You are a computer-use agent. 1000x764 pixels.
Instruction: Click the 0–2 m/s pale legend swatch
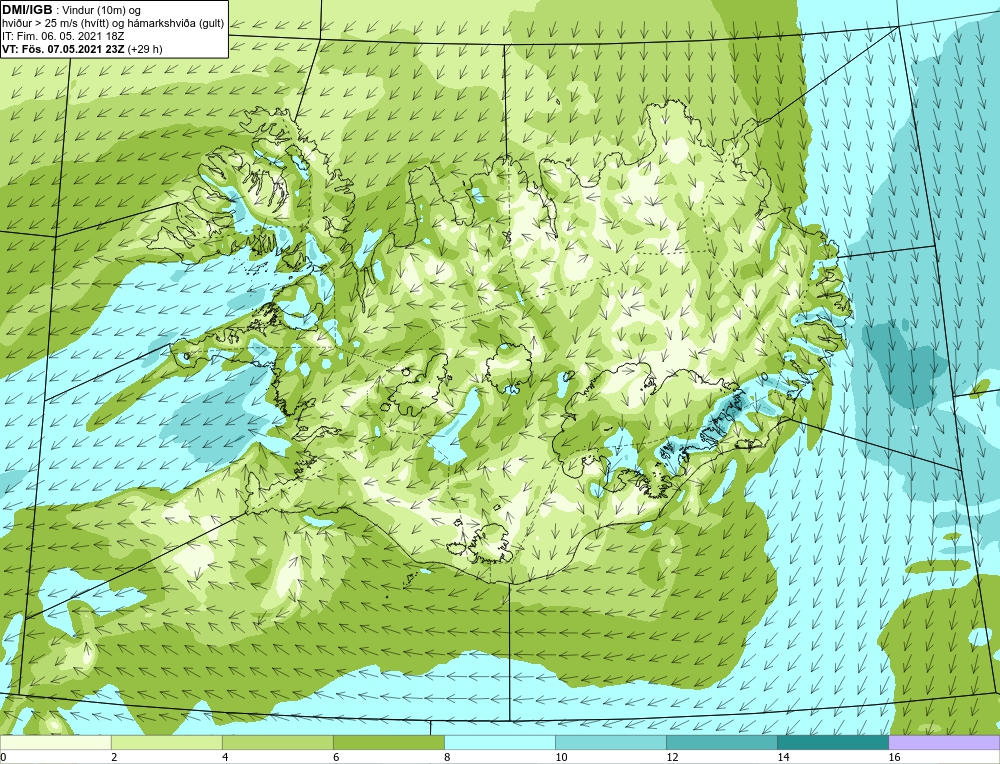coord(55,742)
